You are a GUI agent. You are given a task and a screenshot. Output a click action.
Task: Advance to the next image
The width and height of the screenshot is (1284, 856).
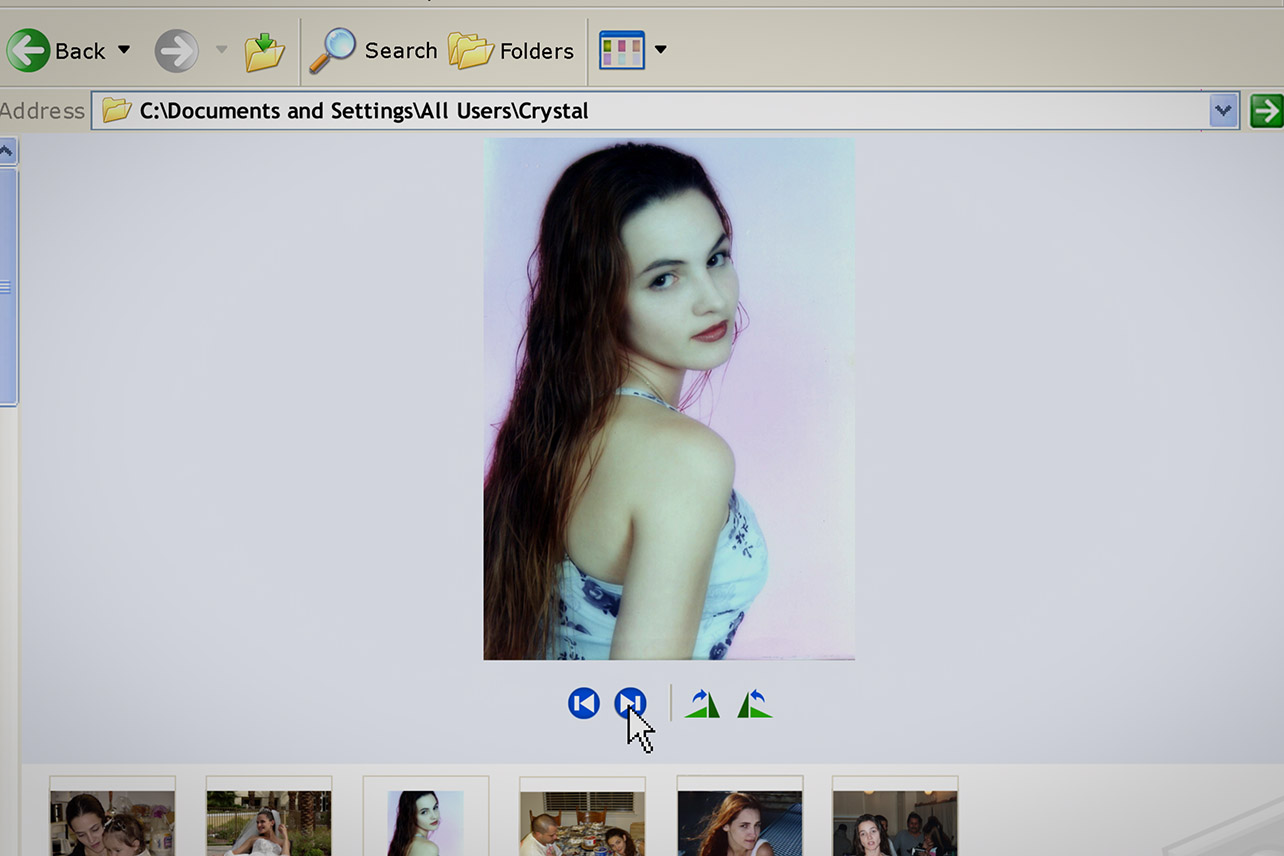pos(630,703)
